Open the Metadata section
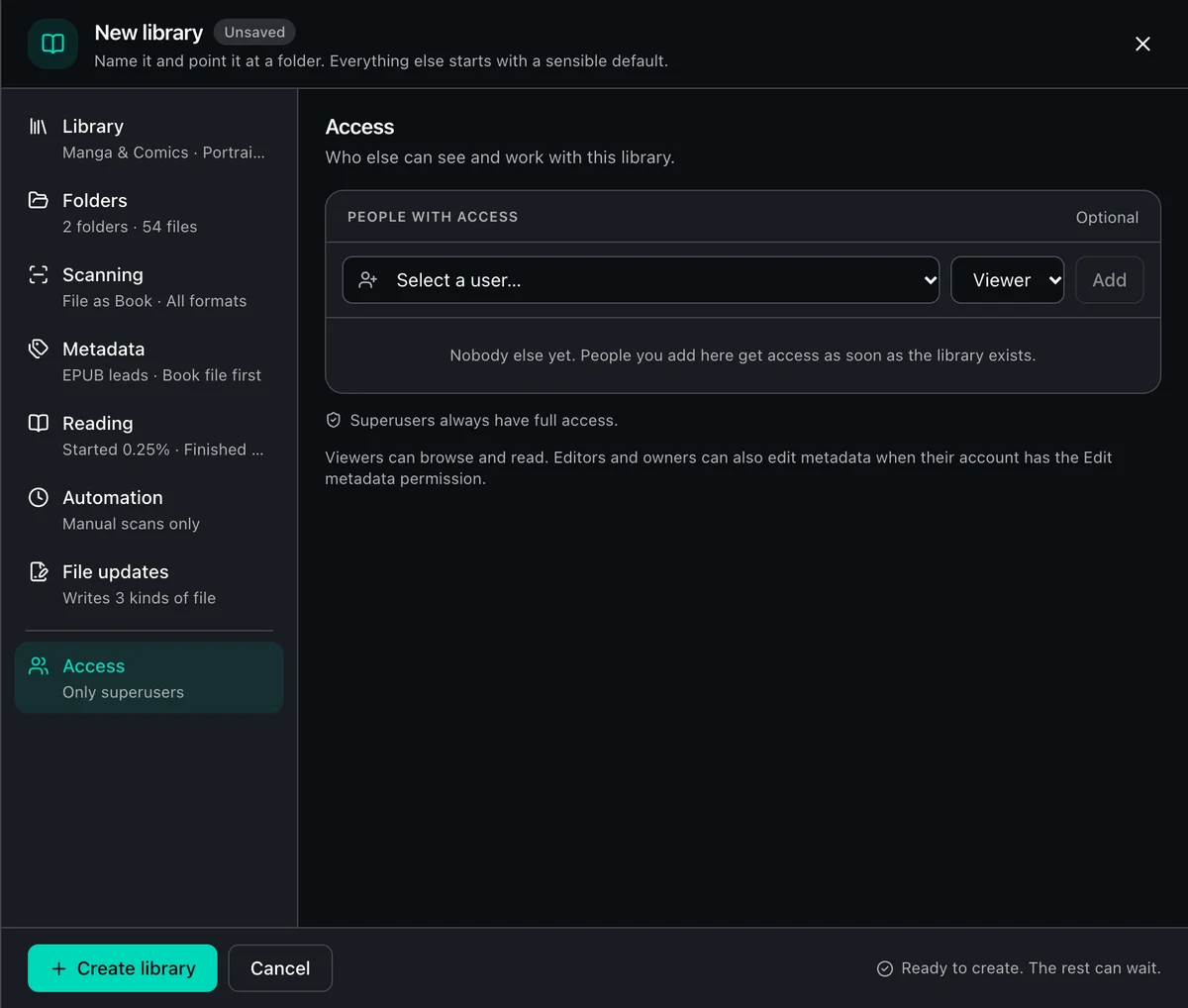Image resolution: width=1188 pixels, height=1008 pixels. pos(149,361)
